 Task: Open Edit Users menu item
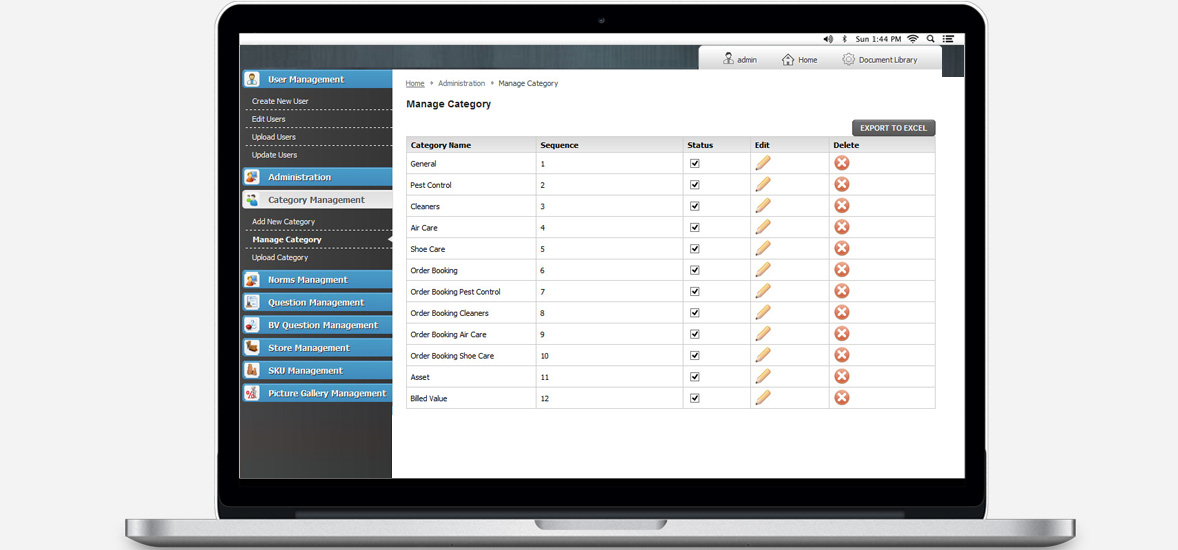[x=268, y=119]
